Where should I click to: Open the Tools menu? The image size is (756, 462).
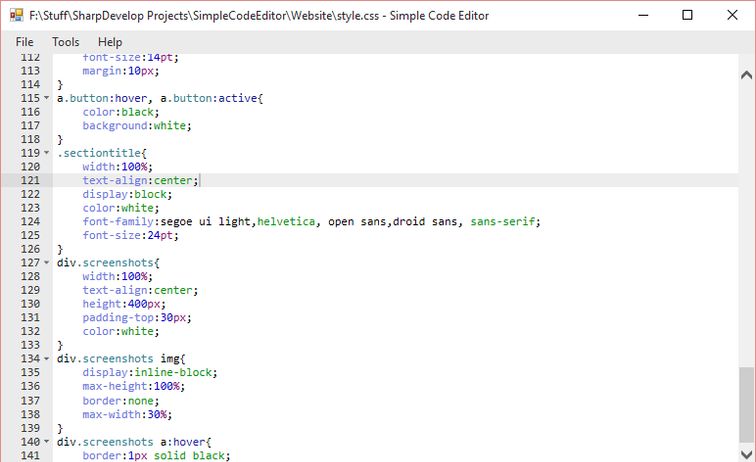(x=66, y=42)
